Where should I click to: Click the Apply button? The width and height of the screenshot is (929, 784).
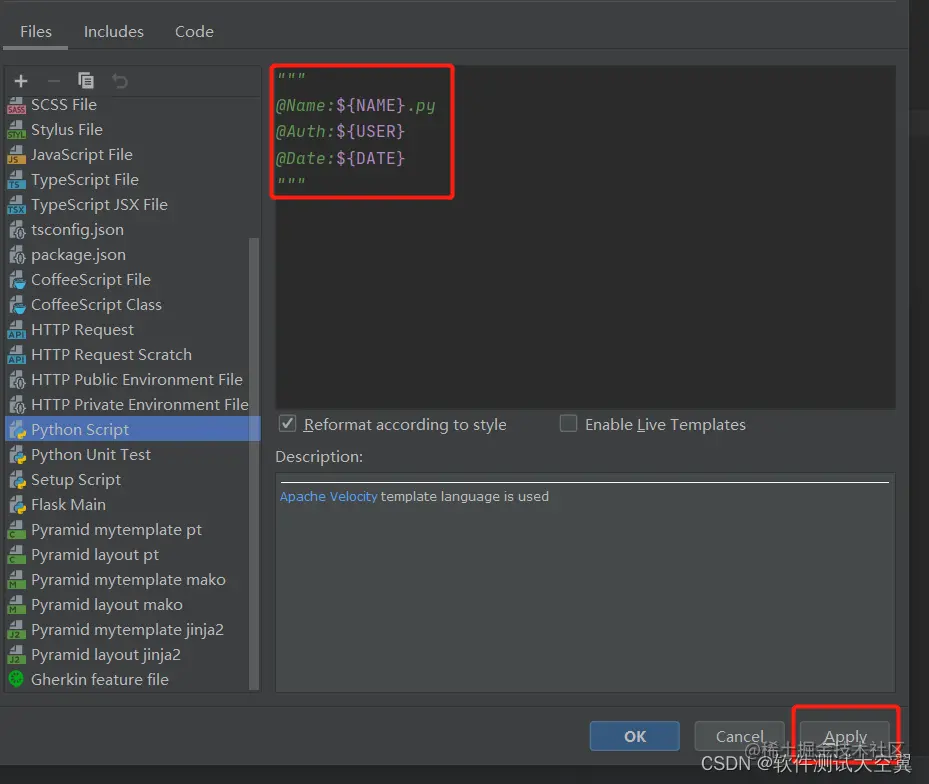click(x=845, y=736)
